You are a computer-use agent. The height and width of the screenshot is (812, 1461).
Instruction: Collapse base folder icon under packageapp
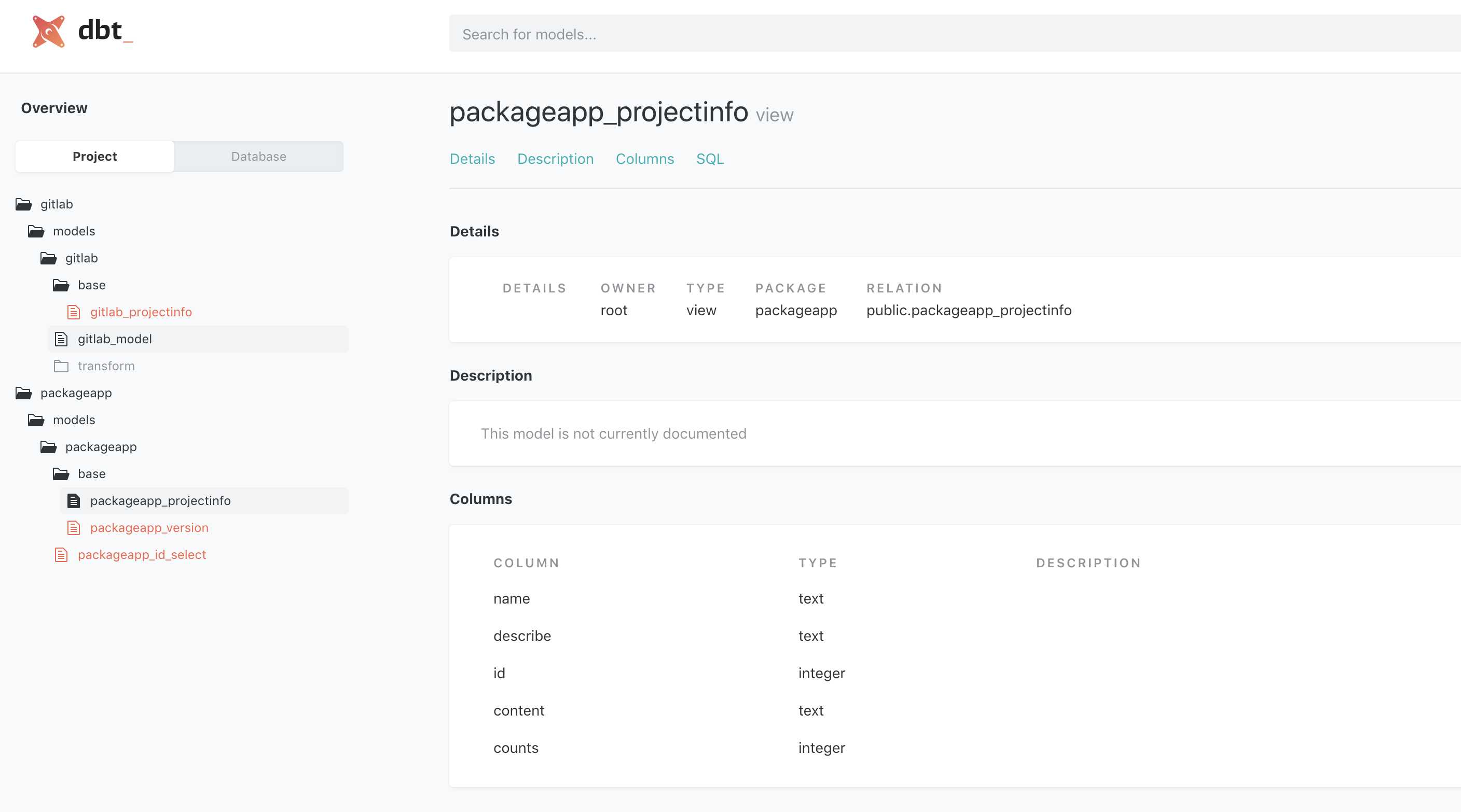61,474
